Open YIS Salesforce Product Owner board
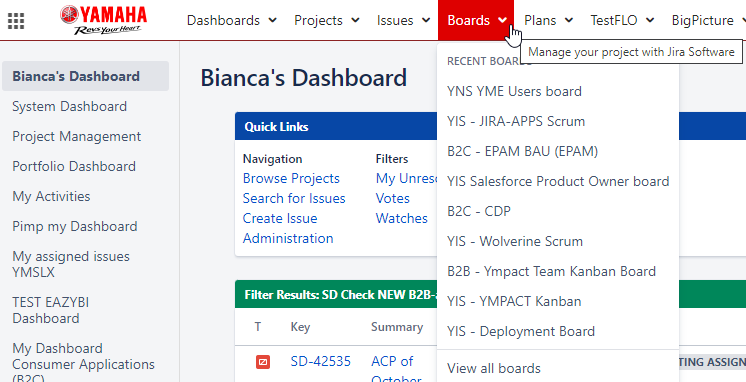Image resolution: width=746 pixels, height=382 pixels. 558,181
